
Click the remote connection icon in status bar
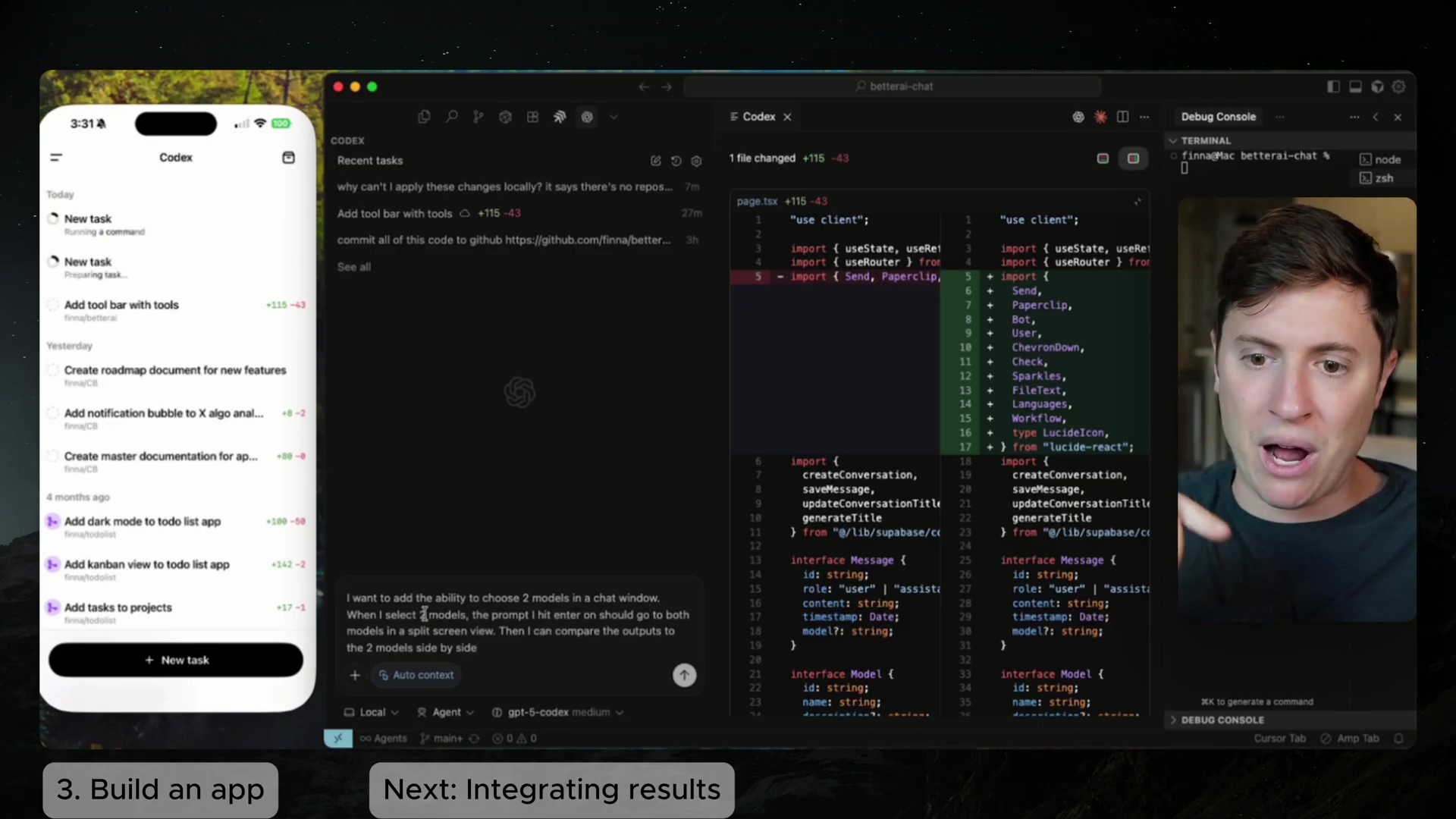(x=338, y=738)
